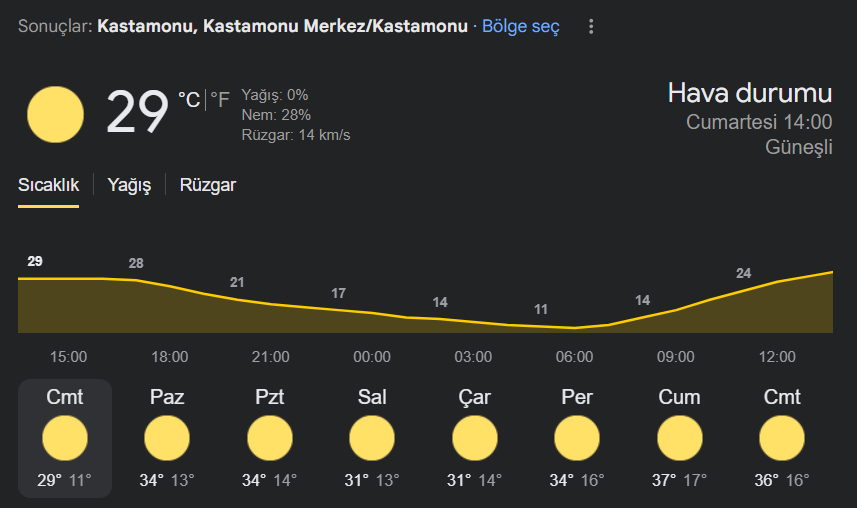The width and height of the screenshot is (857, 508).
Task: Select Sal (Tuesday) forecast sun icon
Action: (372, 438)
